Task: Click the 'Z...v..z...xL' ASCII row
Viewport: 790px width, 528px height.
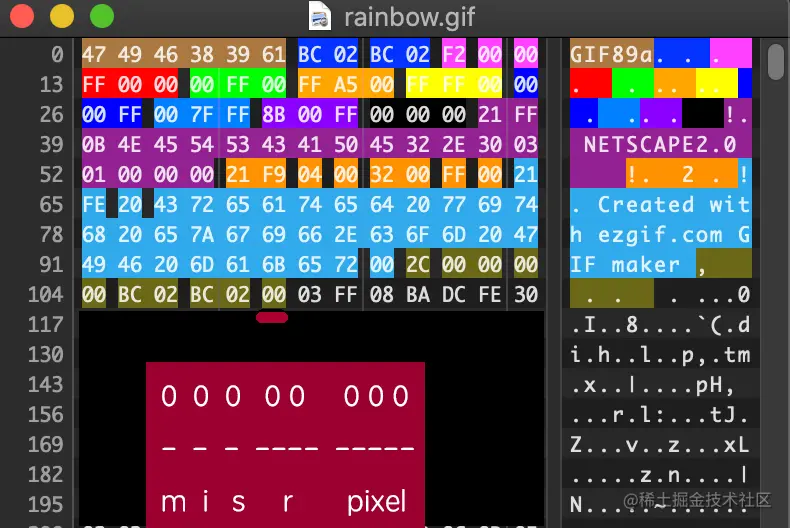Action: pyautogui.click(x=660, y=445)
